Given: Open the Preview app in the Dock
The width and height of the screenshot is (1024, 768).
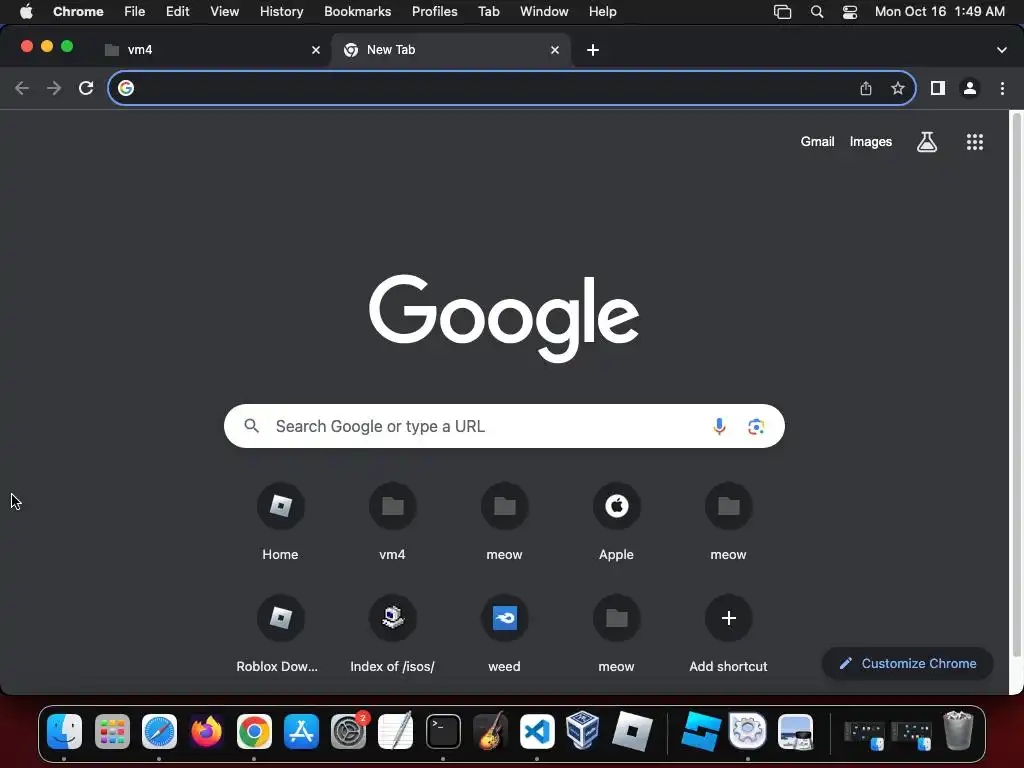Looking at the screenshot, I should [x=795, y=731].
